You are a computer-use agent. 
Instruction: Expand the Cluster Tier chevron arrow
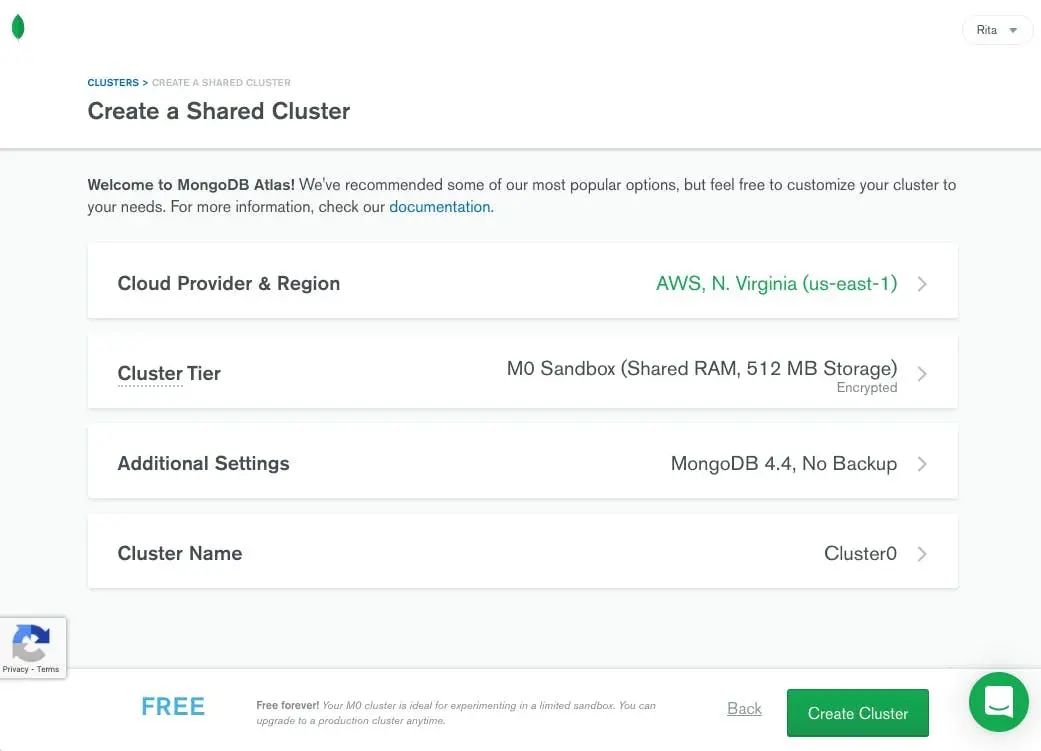922,374
